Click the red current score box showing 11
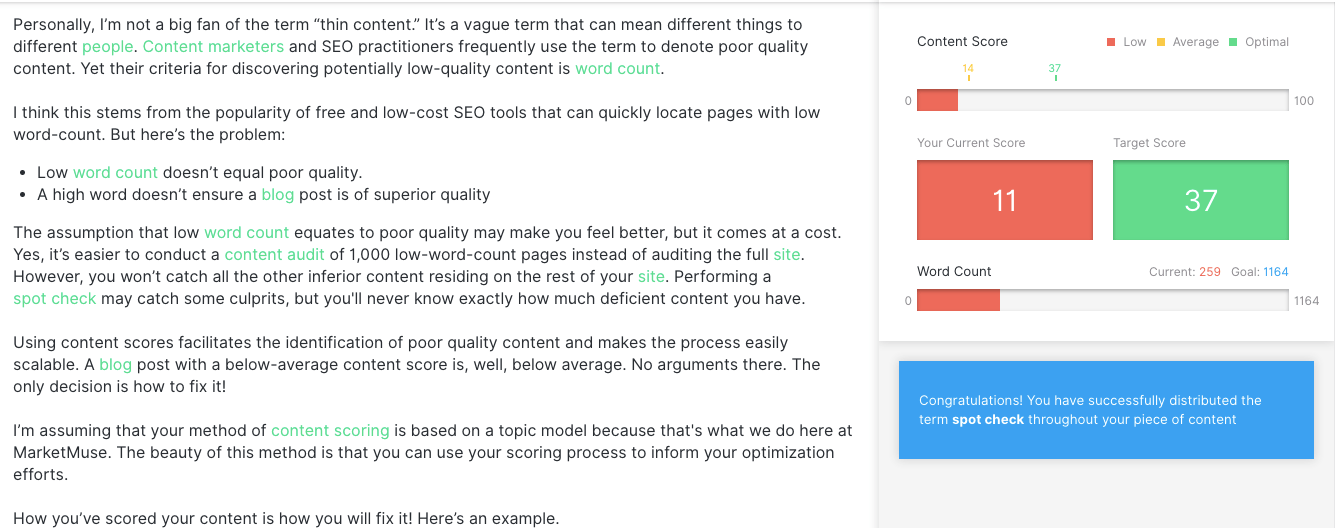1335x528 pixels. (1004, 200)
